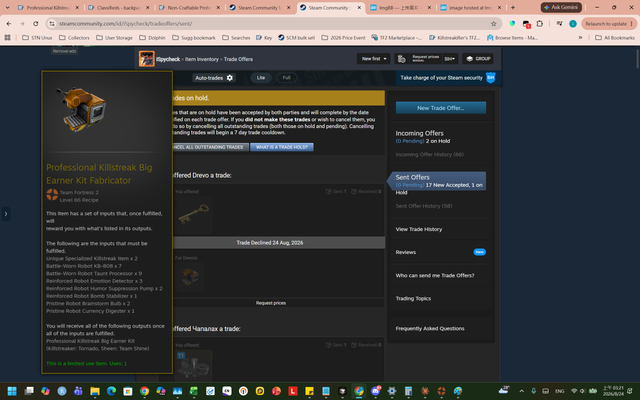Click the browser back arrow
Viewport: 640px width, 400px height.
coord(9,24)
